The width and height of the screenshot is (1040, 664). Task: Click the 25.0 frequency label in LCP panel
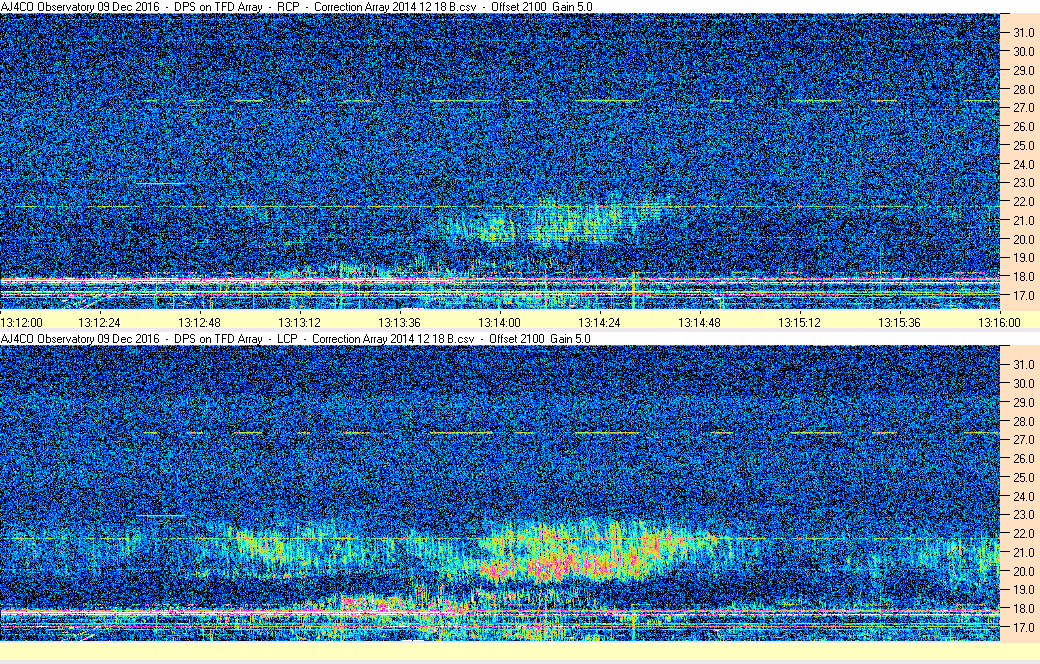pyautogui.click(x=1023, y=478)
